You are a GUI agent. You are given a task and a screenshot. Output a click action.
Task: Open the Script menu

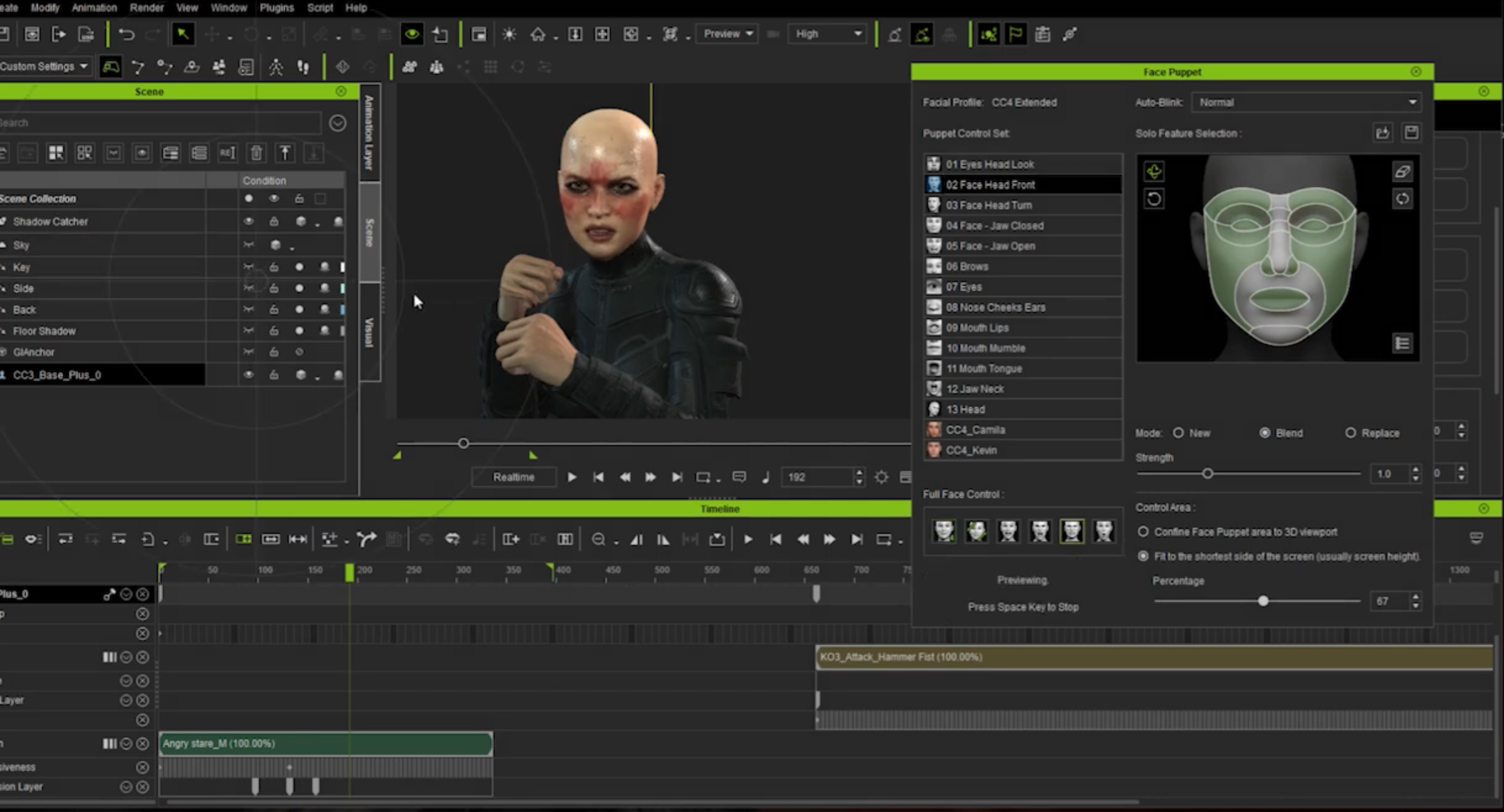coord(320,7)
